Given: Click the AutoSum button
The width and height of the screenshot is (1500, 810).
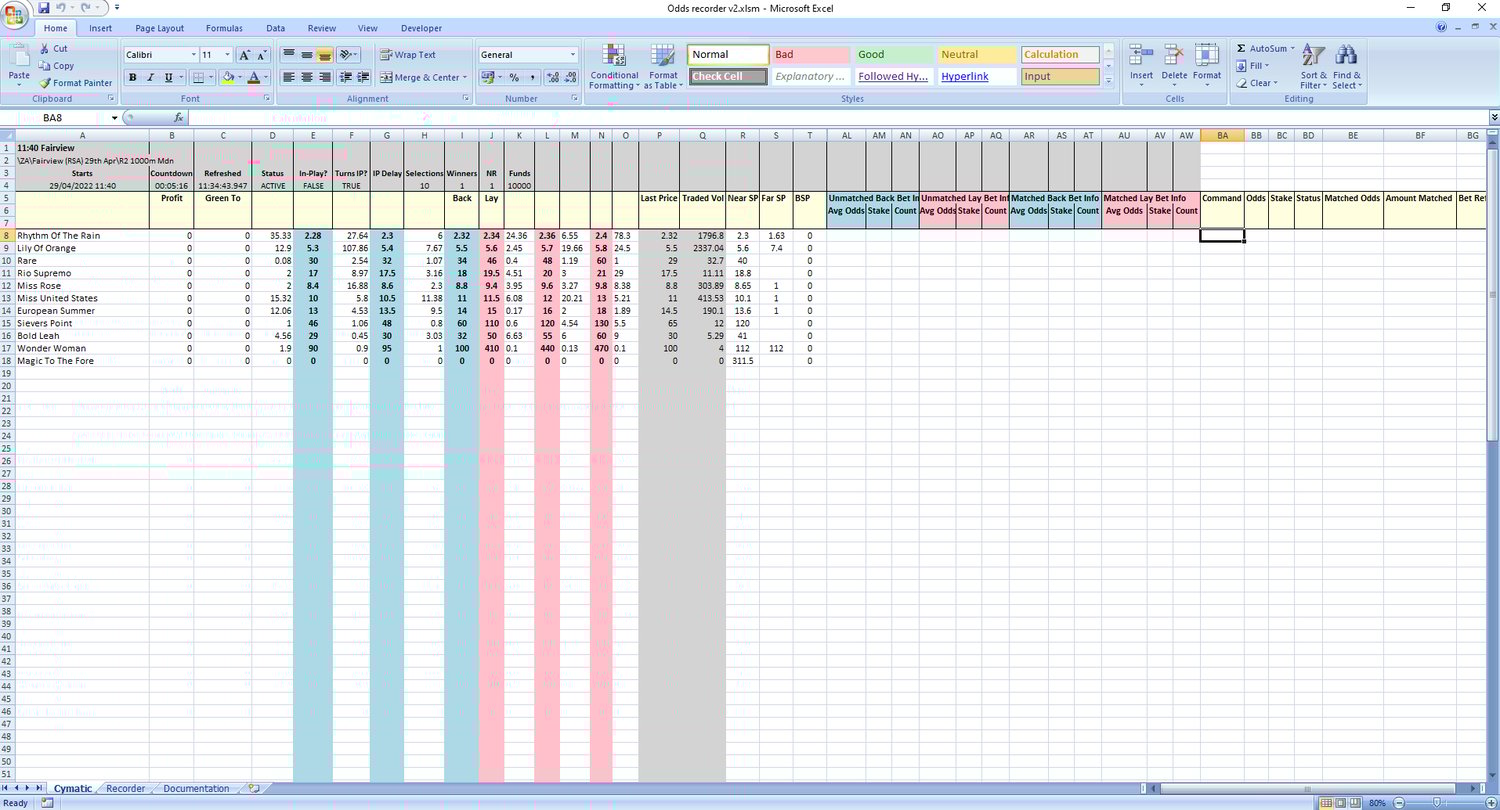Looking at the screenshot, I should click(x=1265, y=48).
